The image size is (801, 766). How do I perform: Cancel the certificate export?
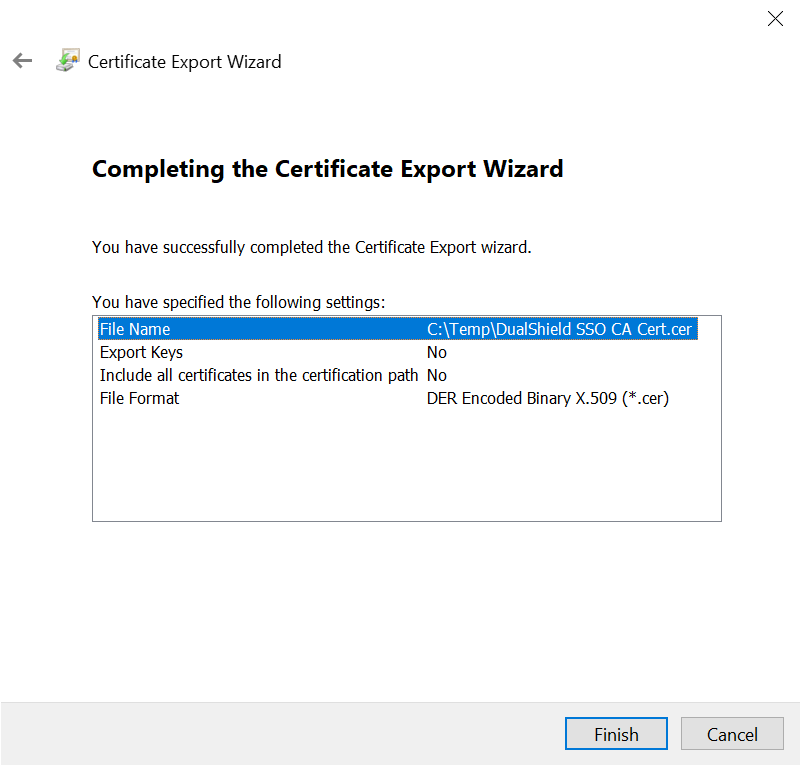pos(732,734)
